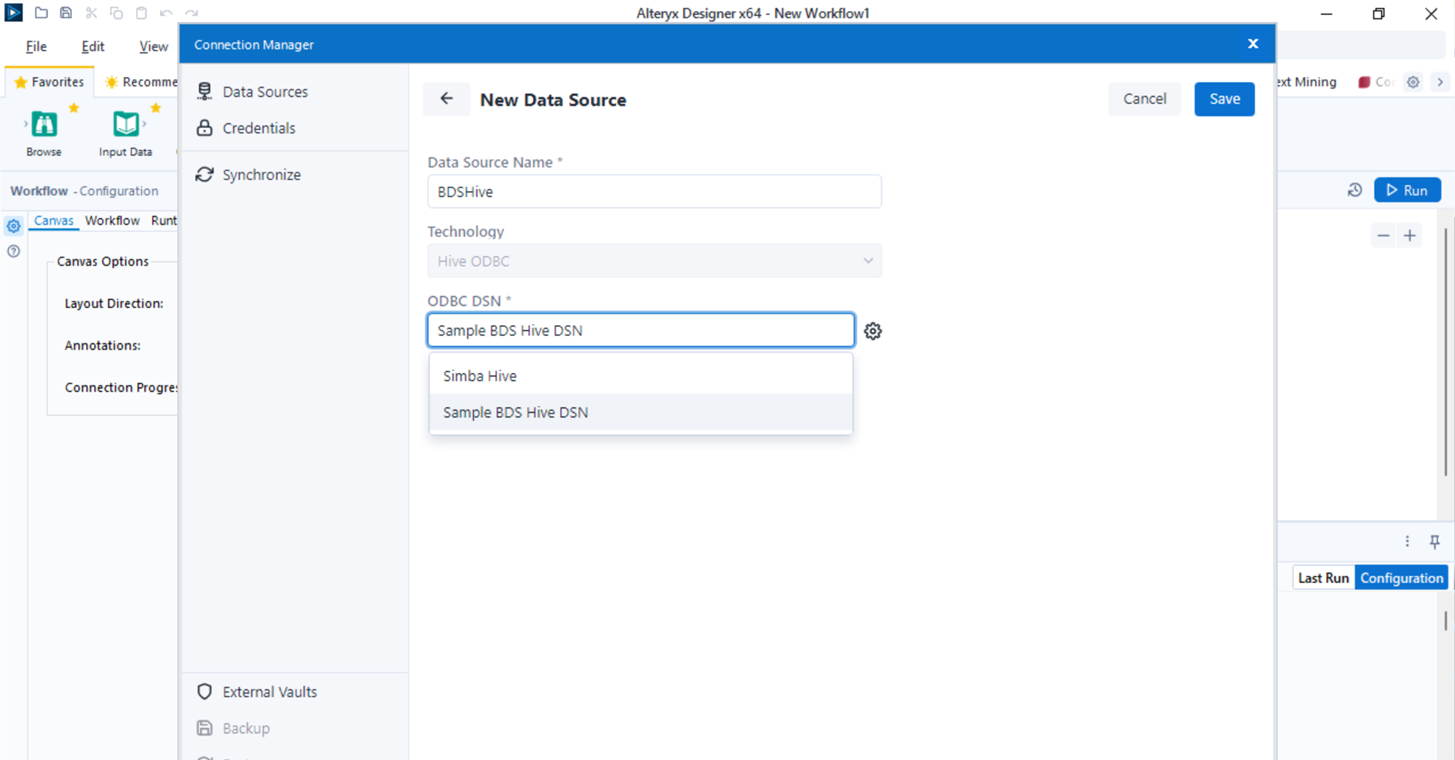Switch to the Recommended tool tab
The height and width of the screenshot is (760, 1455).
(140, 82)
